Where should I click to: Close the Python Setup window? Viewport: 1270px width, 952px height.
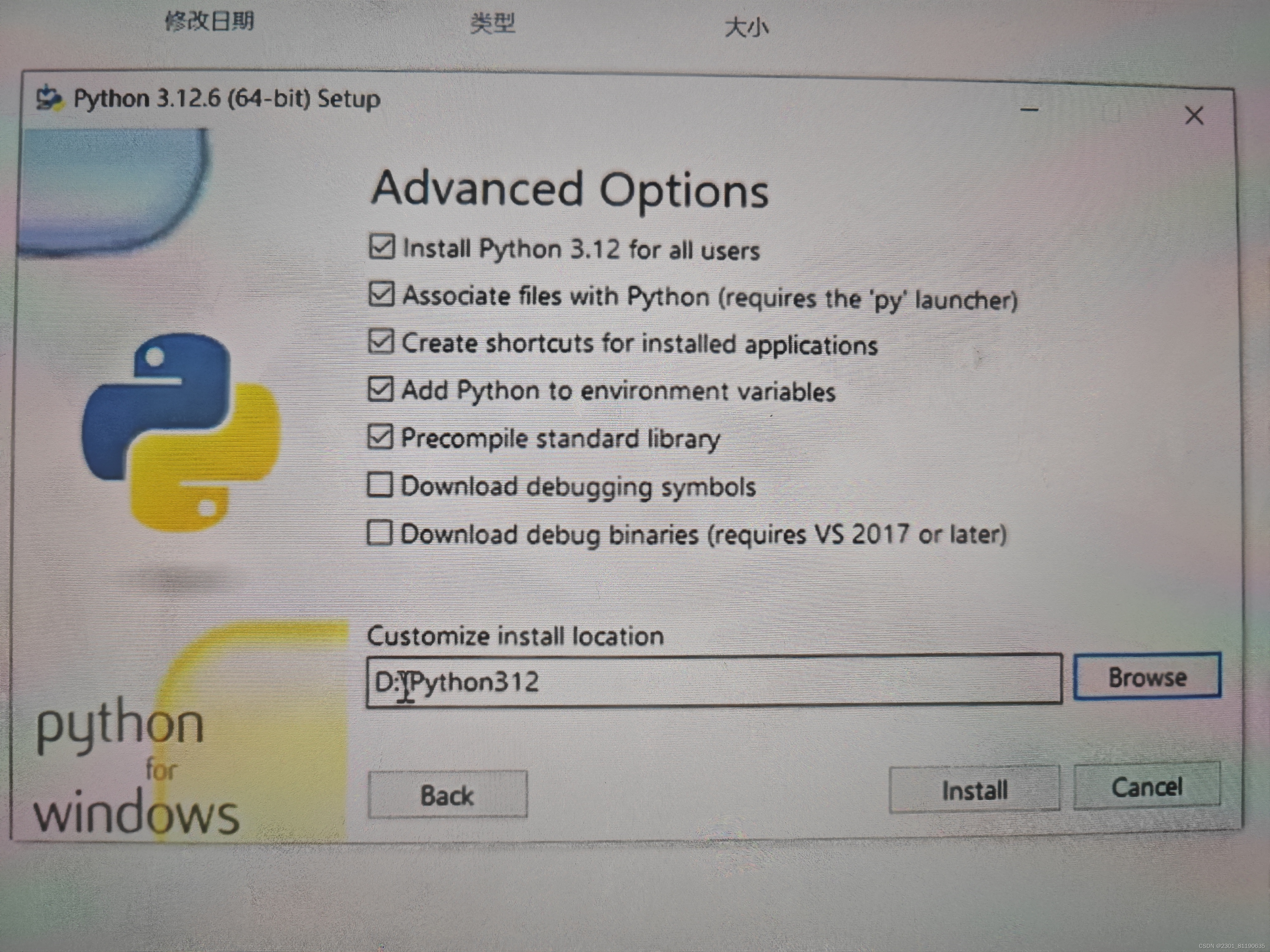(x=1194, y=116)
